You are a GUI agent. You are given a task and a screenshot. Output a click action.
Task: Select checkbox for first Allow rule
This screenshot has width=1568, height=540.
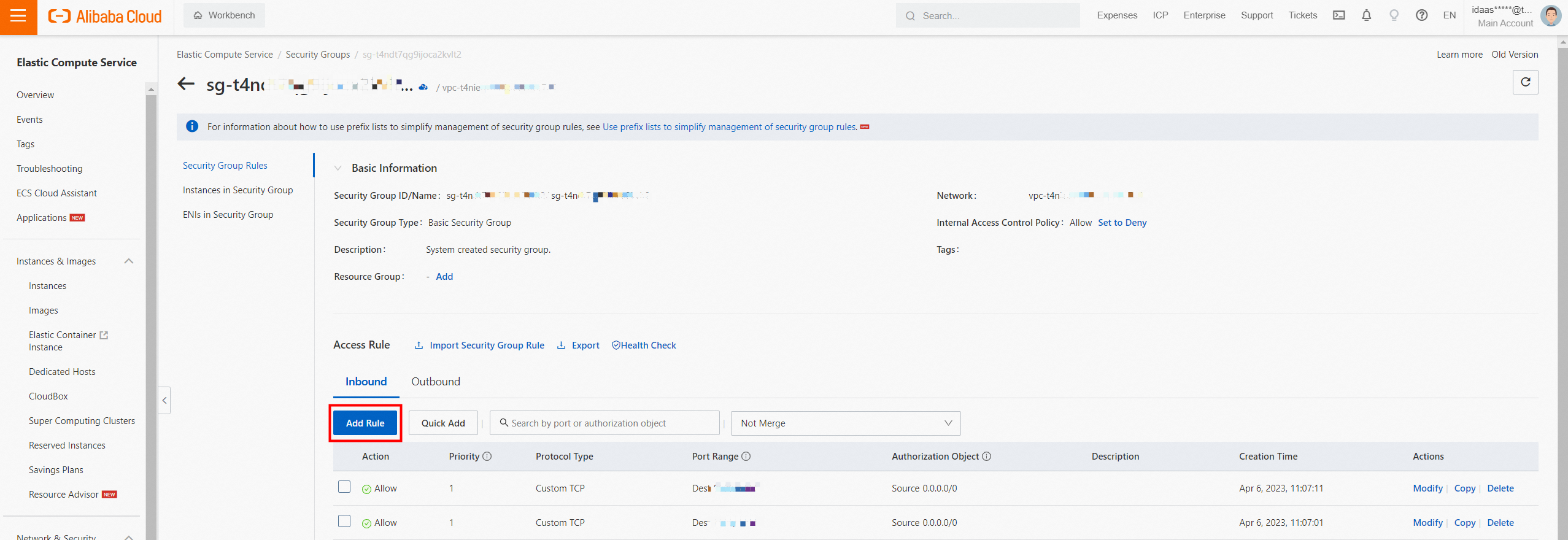(344, 487)
